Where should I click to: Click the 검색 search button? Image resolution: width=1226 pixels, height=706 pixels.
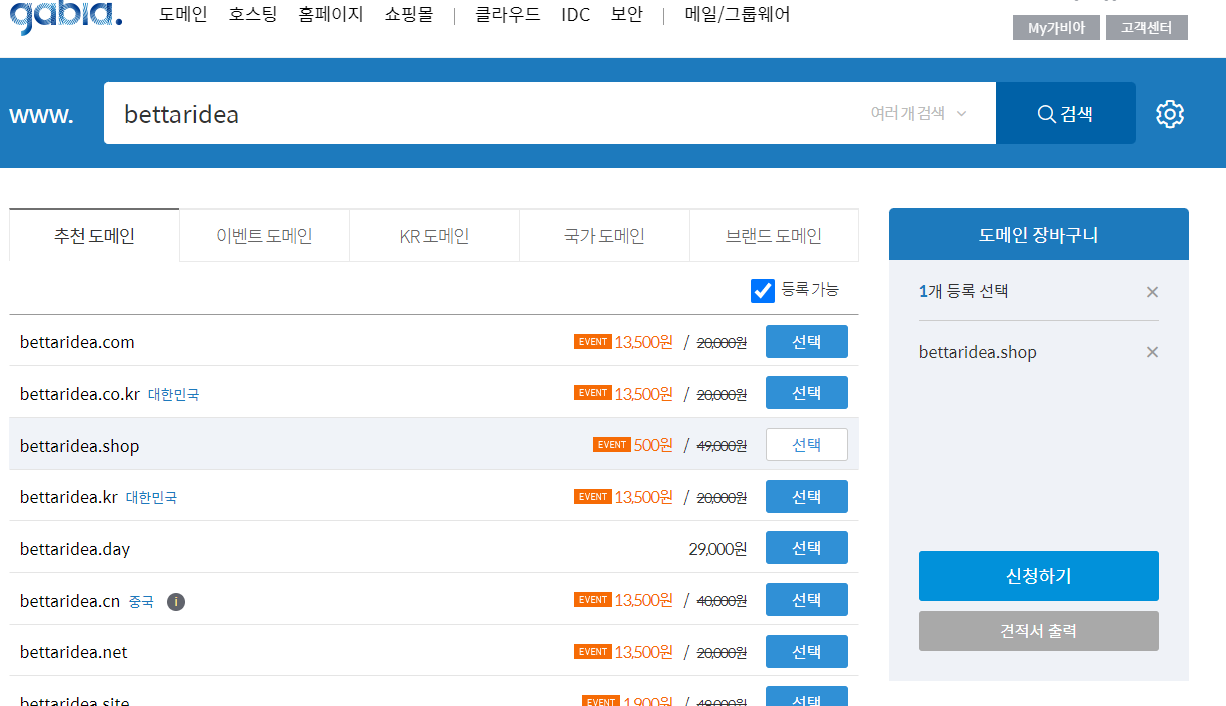coord(1066,113)
